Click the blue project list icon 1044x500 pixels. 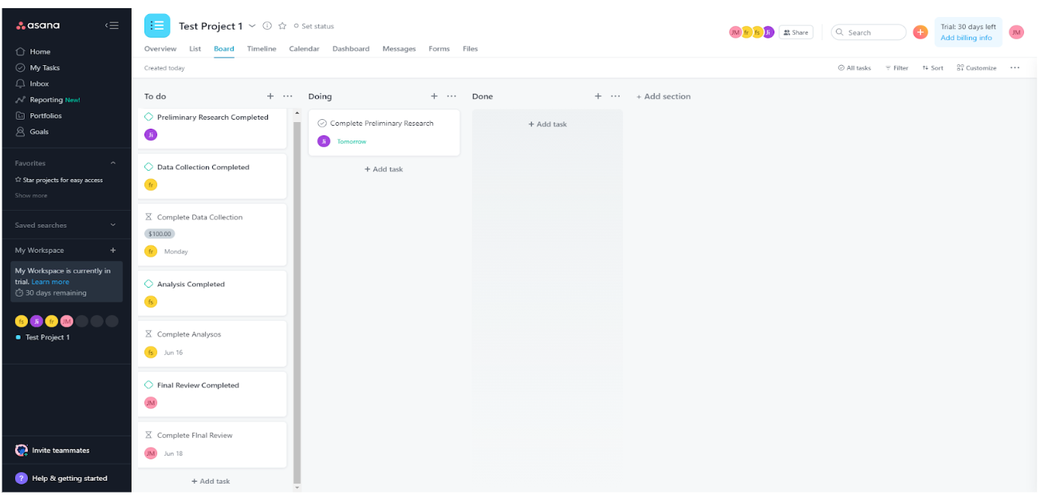pos(157,26)
